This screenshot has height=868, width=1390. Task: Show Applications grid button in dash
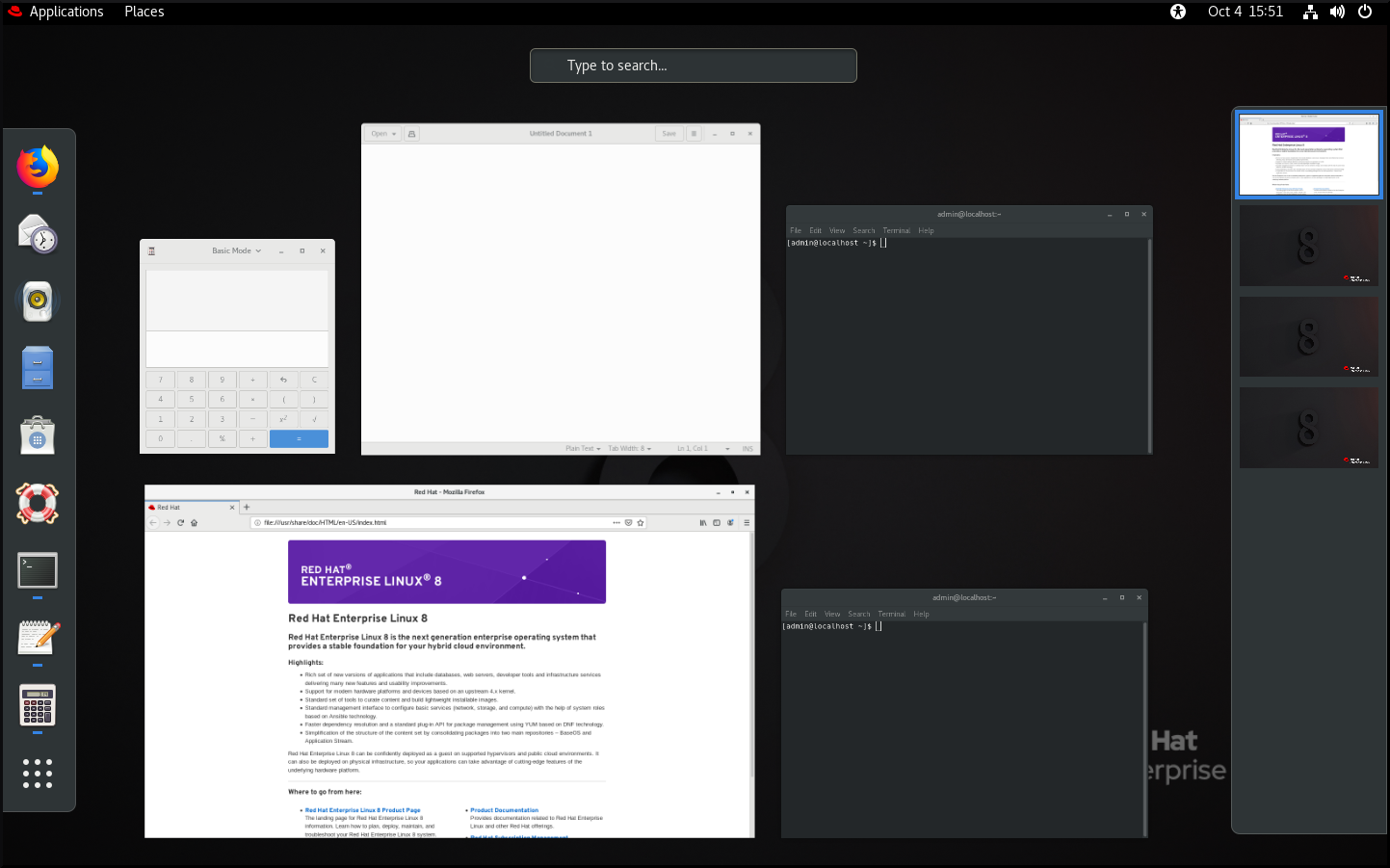tap(38, 773)
